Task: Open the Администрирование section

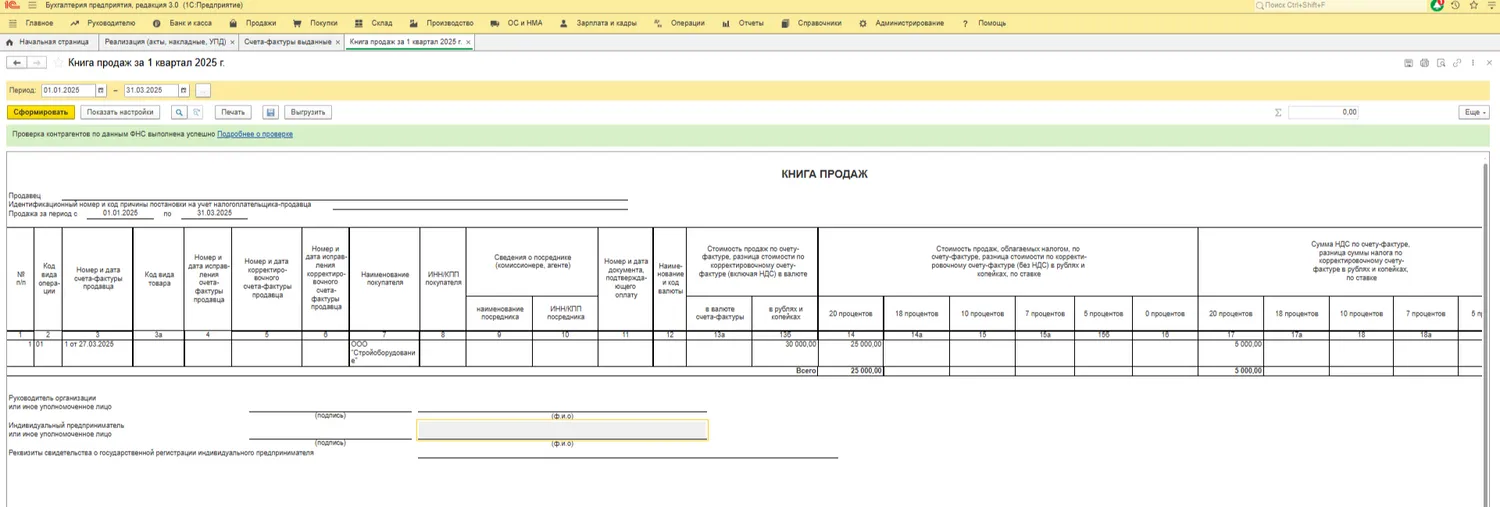Action: point(900,22)
